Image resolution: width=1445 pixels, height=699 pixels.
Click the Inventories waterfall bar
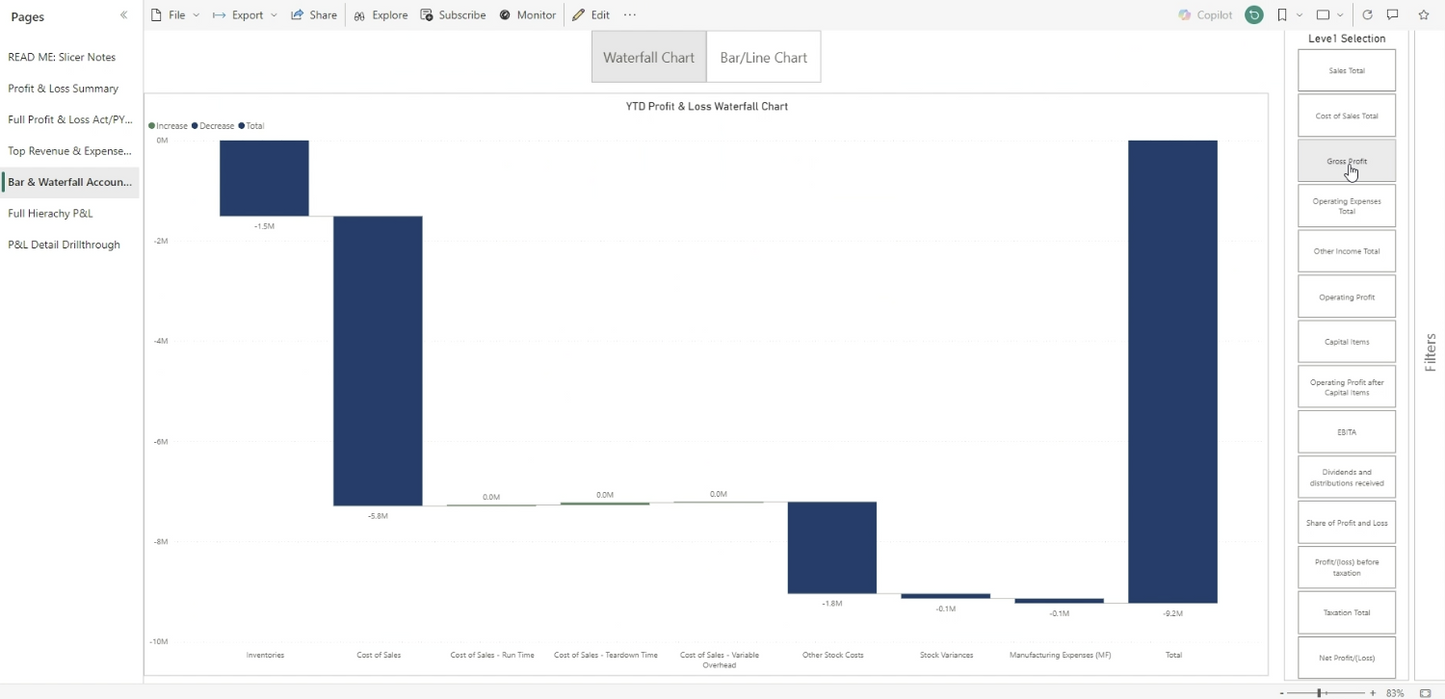(x=265, y=178)
